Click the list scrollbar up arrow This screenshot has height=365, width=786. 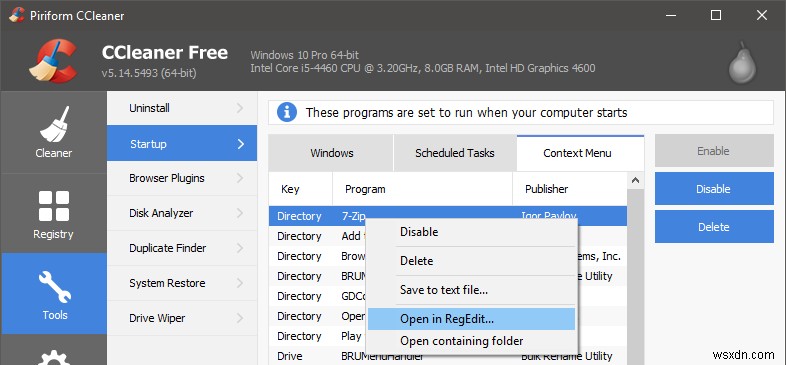(635, 180)
